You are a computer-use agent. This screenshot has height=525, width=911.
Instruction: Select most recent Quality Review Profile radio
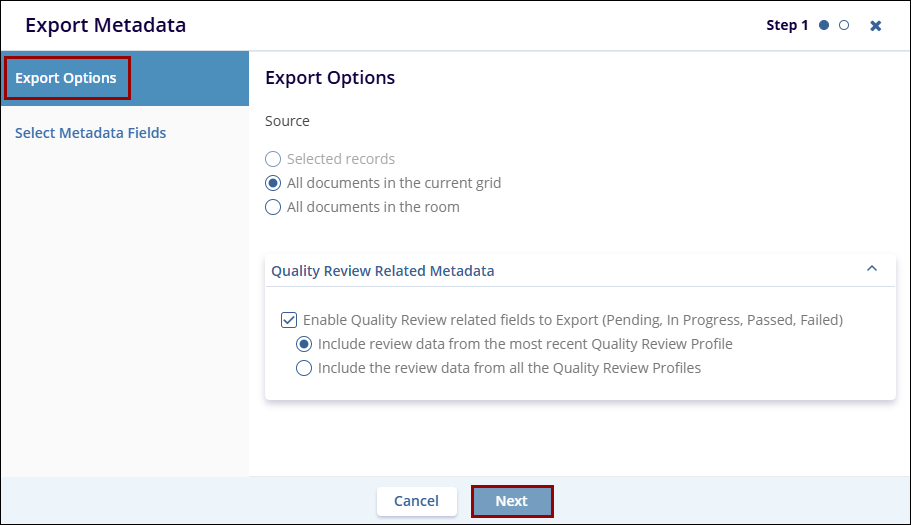304,344
